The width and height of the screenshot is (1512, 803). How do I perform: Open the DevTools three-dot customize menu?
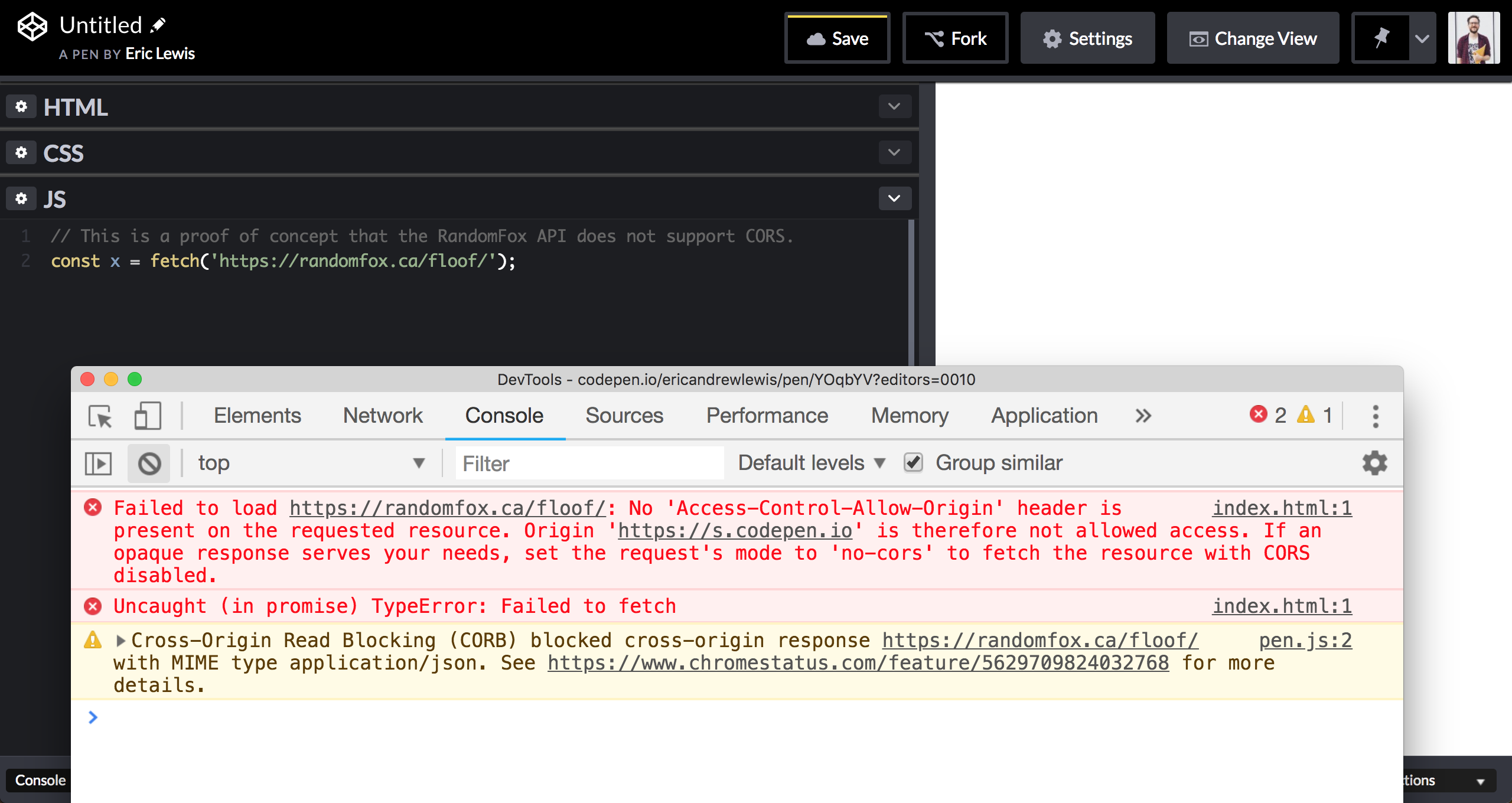(1375, 416)
